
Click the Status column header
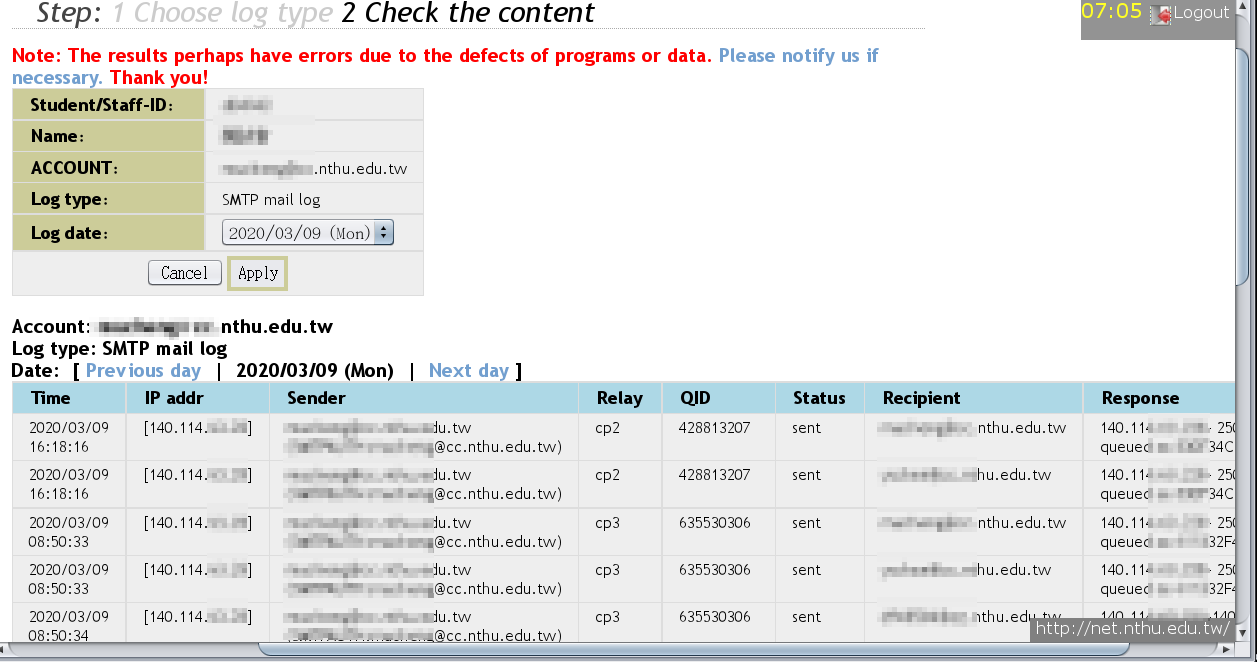tap(819, 398)
